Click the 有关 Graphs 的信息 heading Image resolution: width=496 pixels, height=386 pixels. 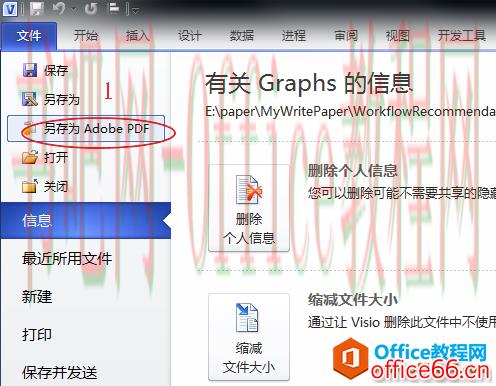[x=308, y=83]
